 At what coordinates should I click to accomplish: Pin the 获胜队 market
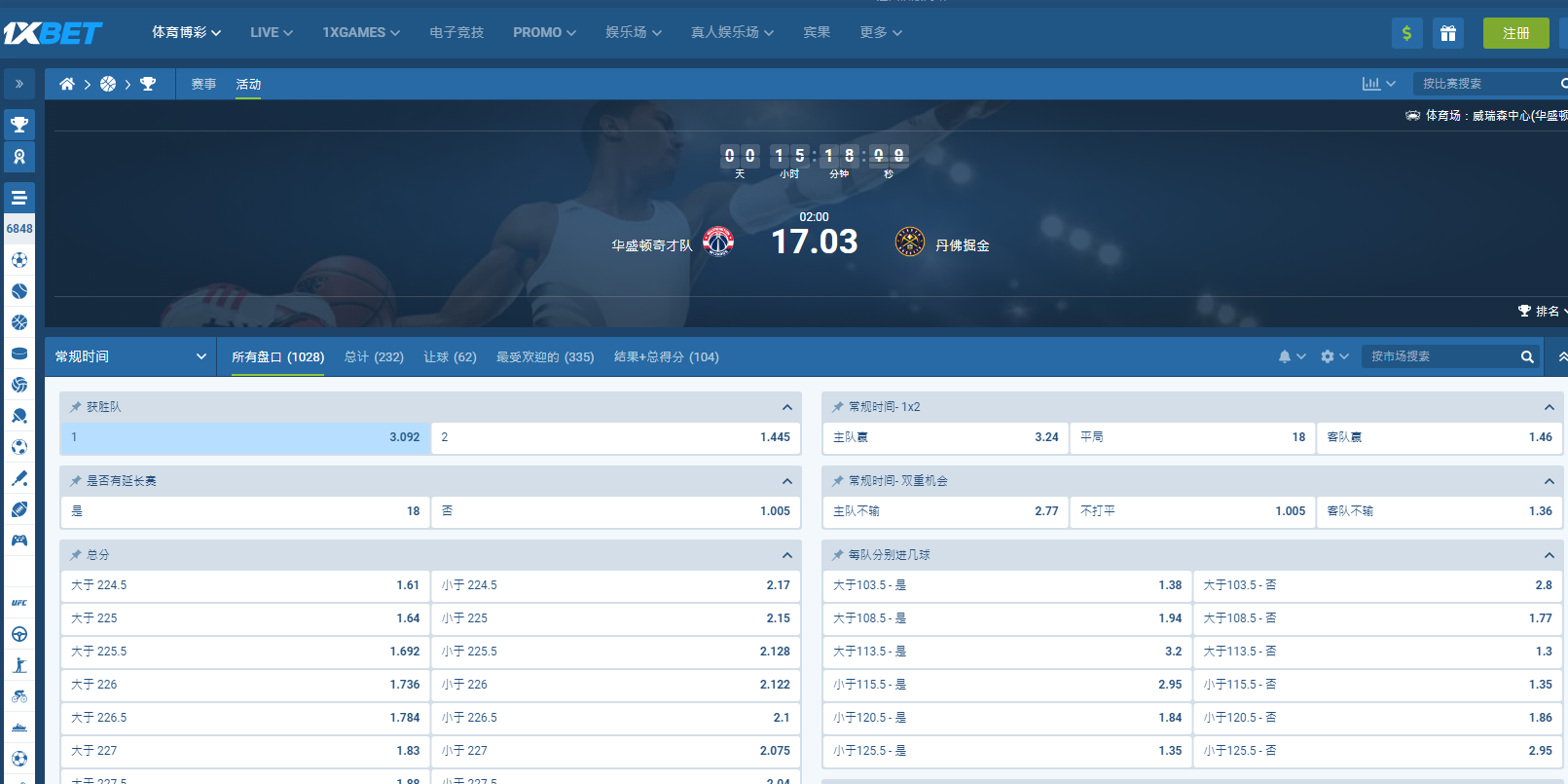[76, 407]
